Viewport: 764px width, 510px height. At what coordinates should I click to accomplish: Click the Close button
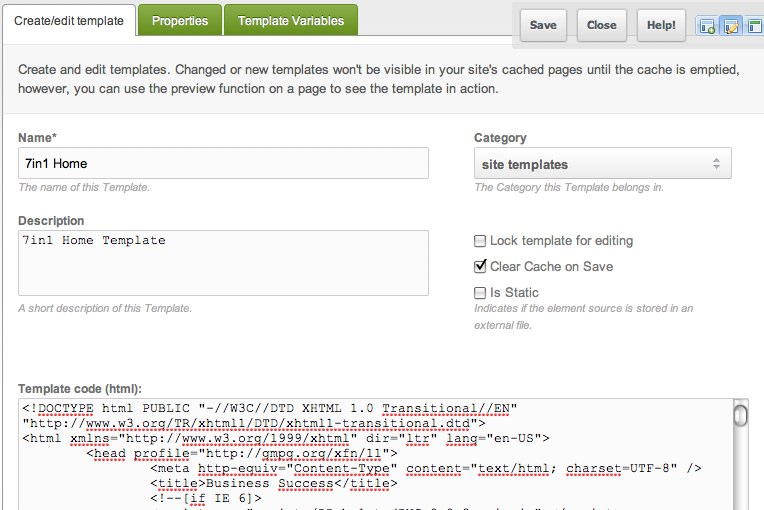pyautogui.click(x=602, y=25)
